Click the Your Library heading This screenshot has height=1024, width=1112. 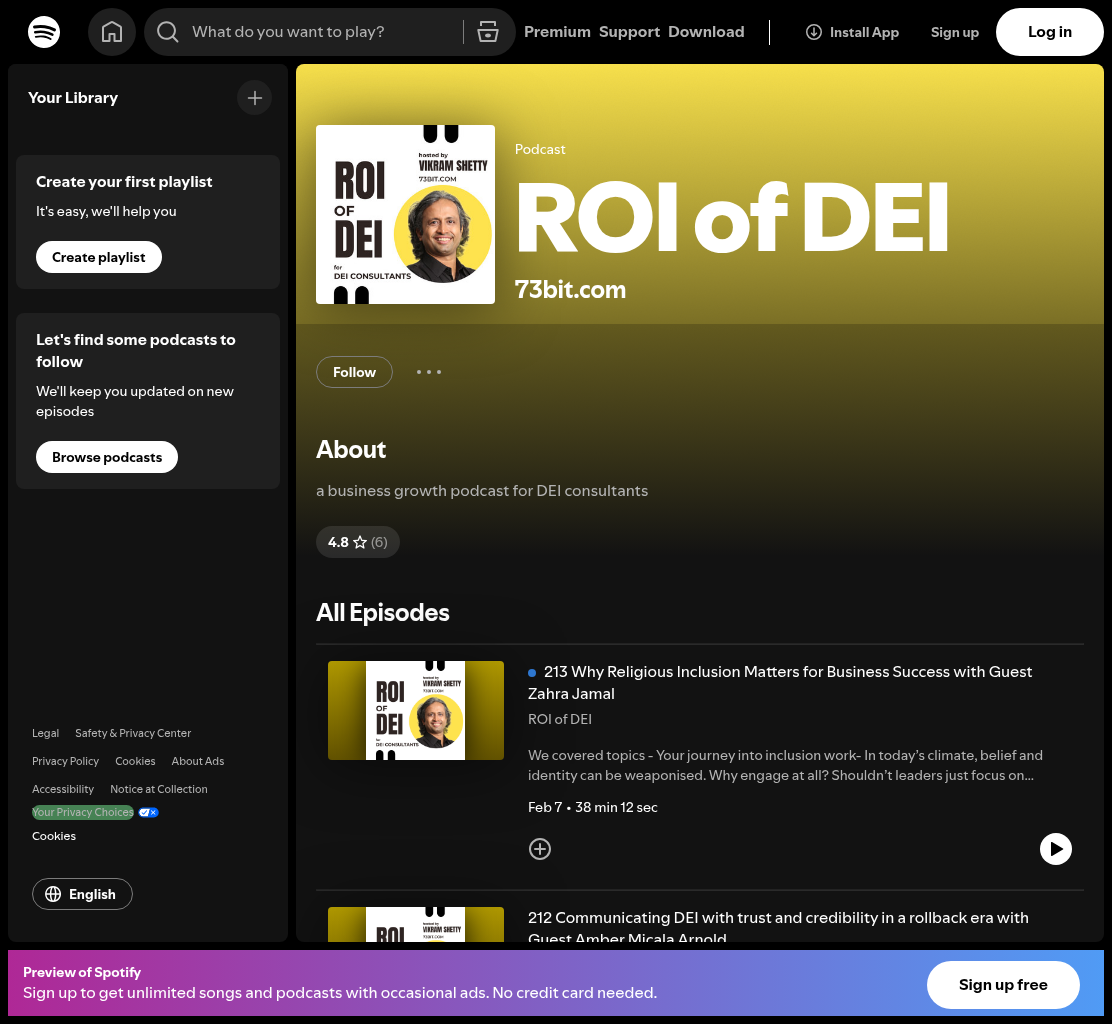73,98
